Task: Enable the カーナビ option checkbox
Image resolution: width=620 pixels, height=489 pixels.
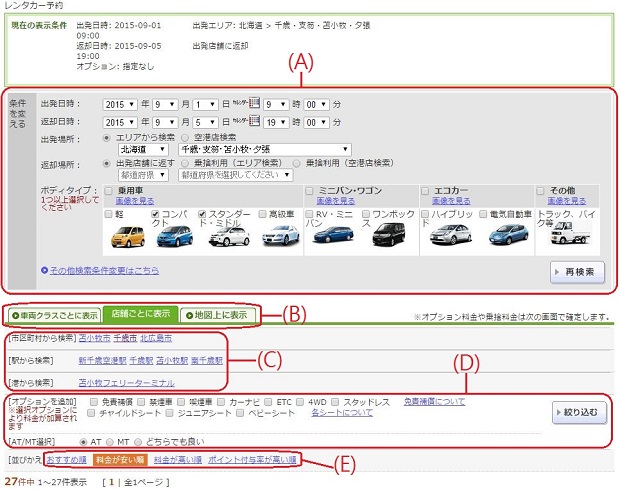Action: 221,402
